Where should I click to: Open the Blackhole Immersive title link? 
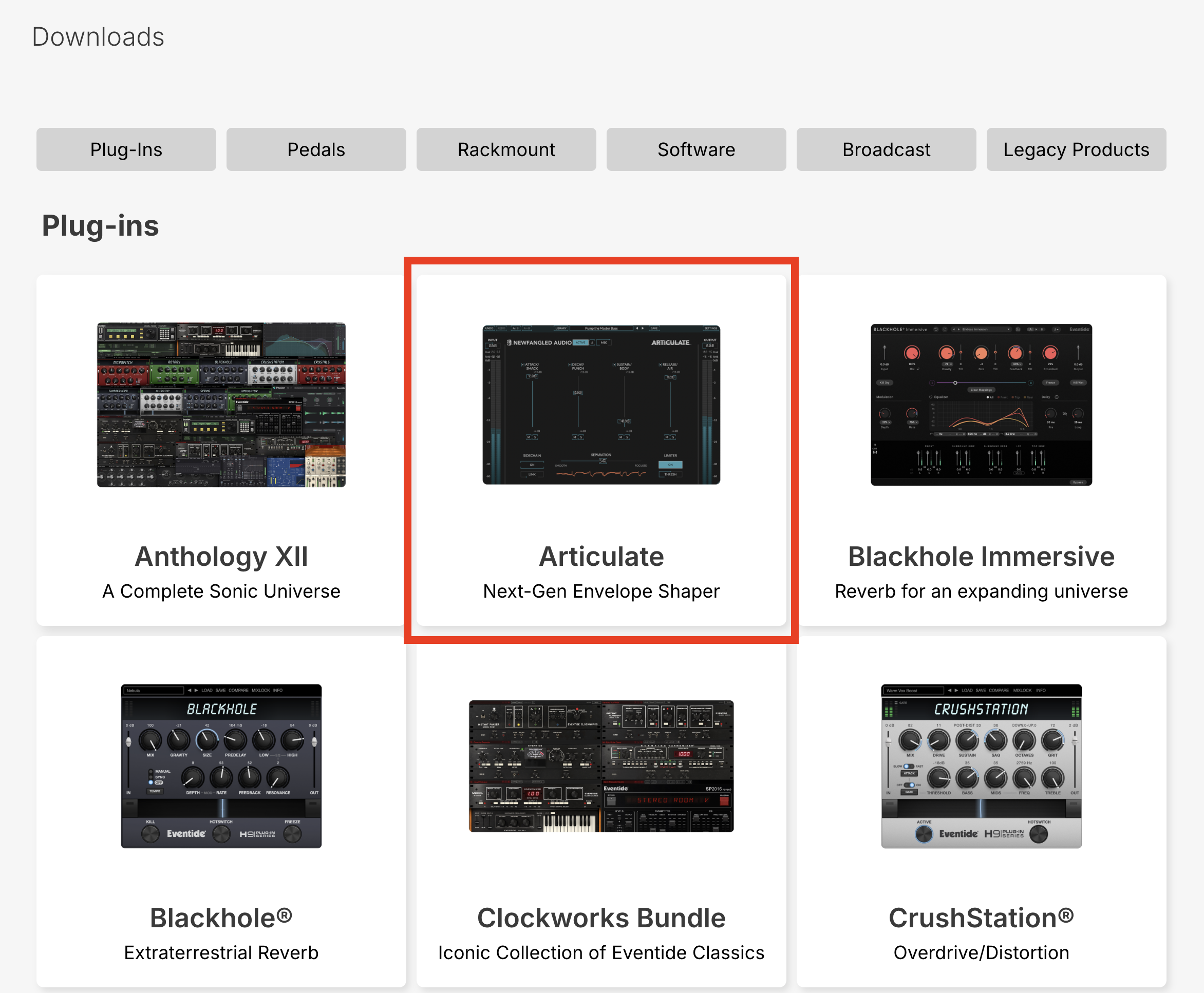(x=981, y=557)
